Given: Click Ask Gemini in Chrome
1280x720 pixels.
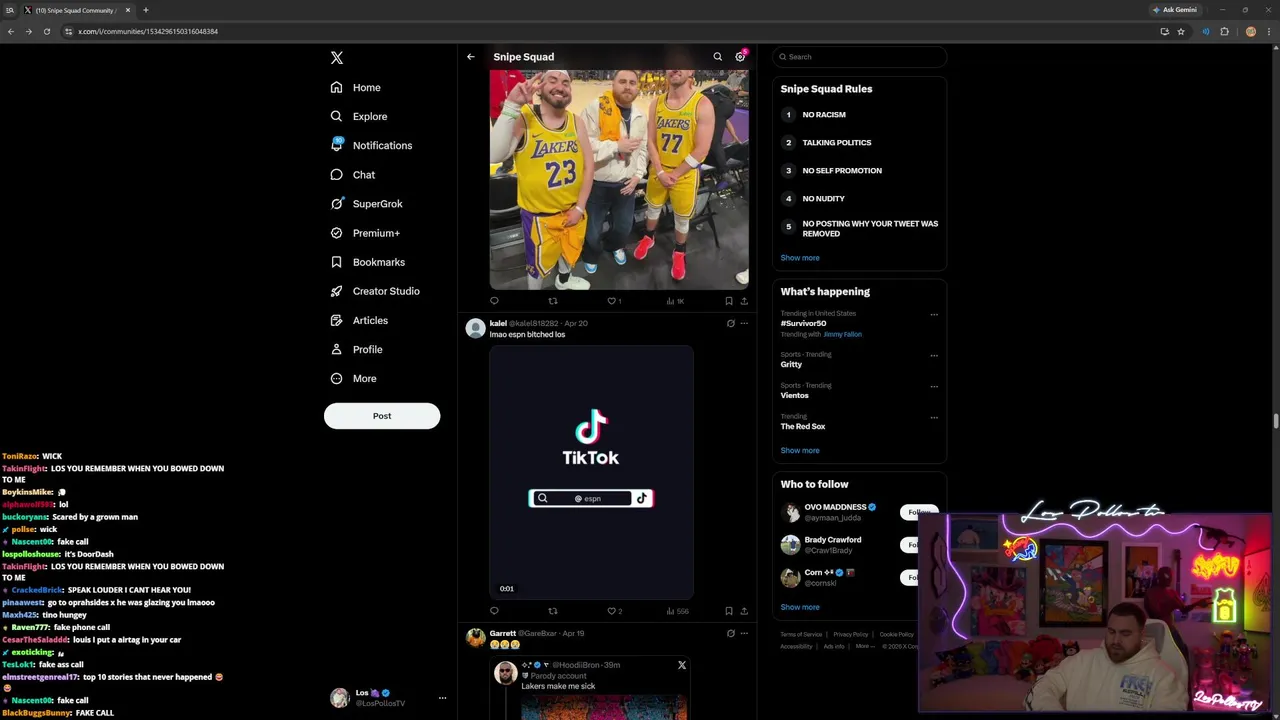Looking at the screenshot, I should pyautogui.click(x=1175, y=10).
